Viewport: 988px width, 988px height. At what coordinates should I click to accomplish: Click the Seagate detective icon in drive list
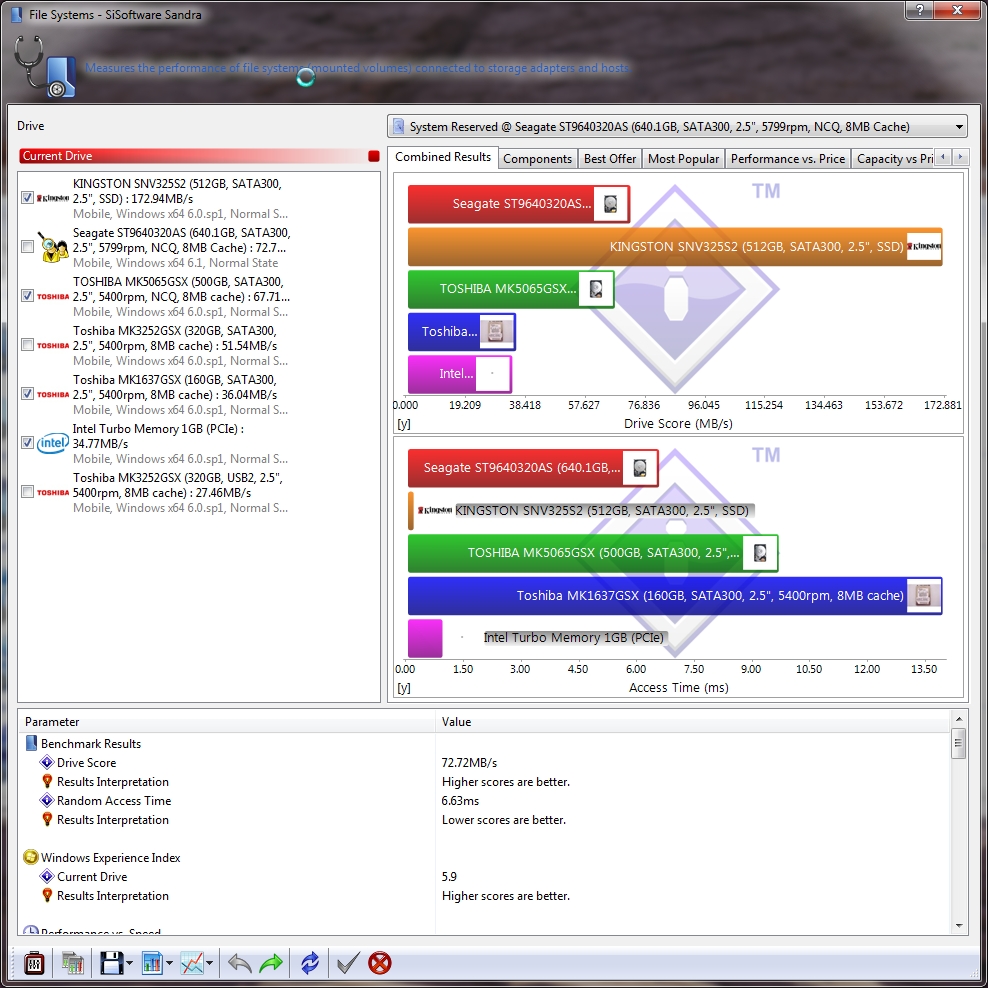click(x=53, y=247)
